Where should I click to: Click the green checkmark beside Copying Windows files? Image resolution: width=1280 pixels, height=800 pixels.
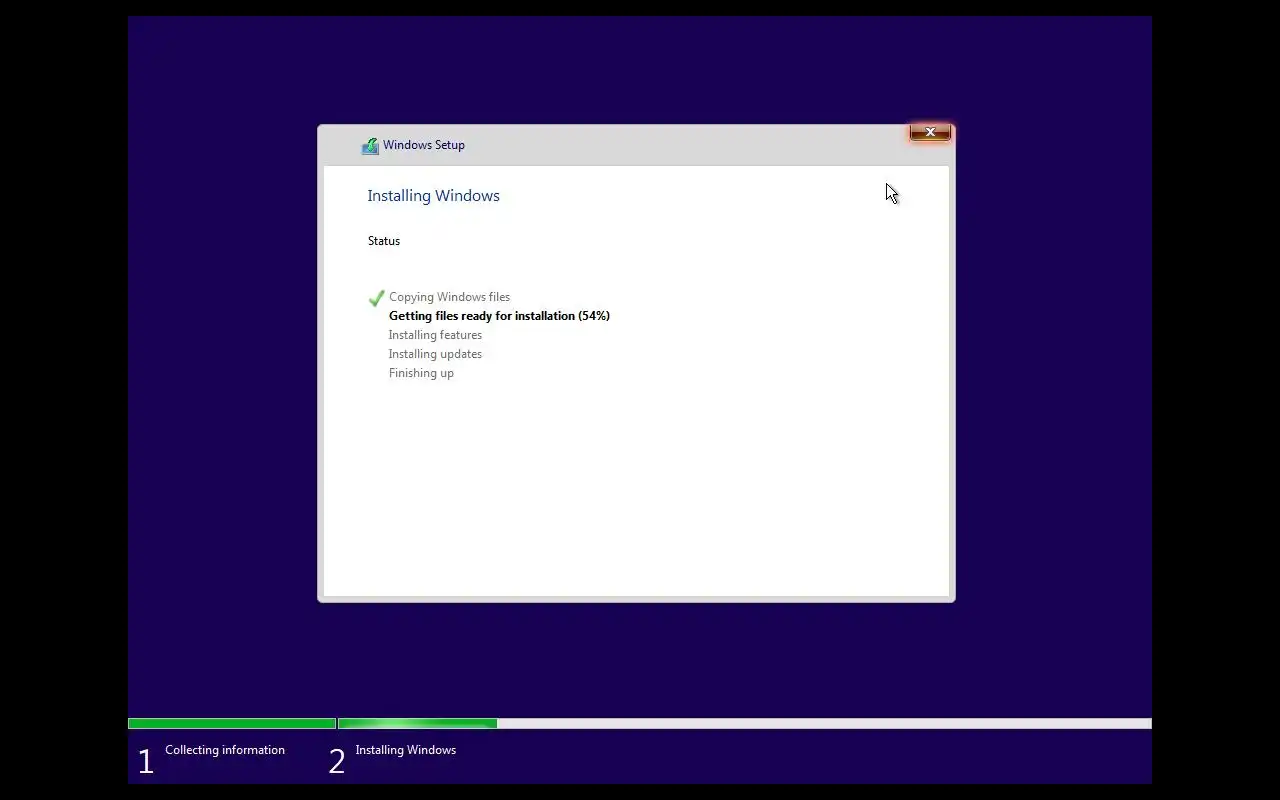click(x=377, y=298)
